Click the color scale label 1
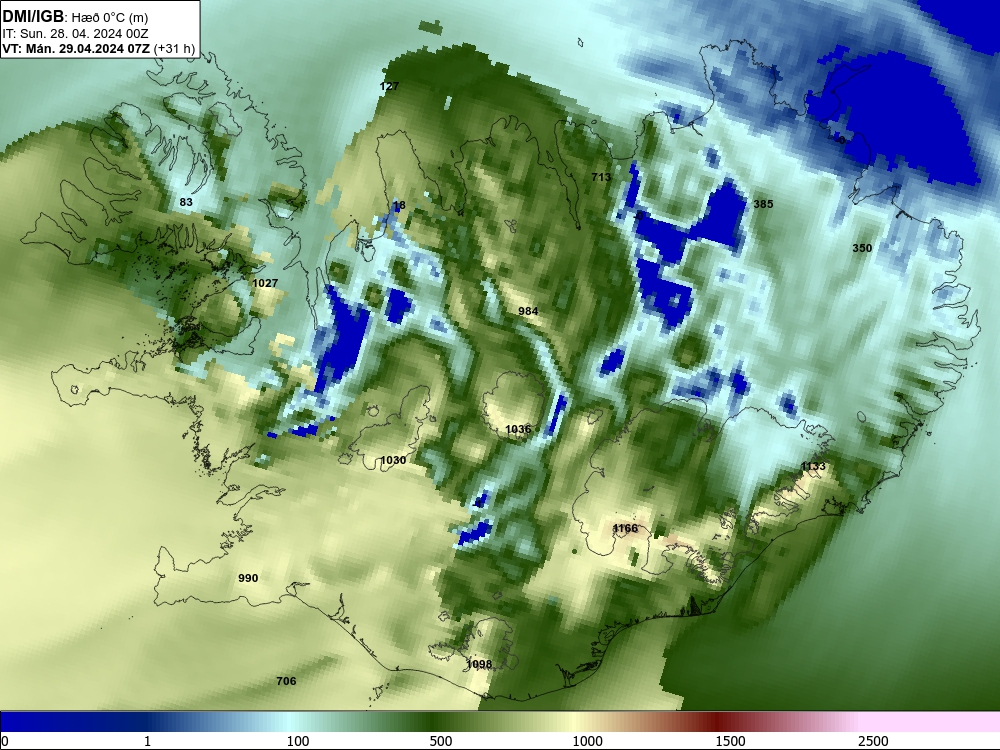 point(148,741)
